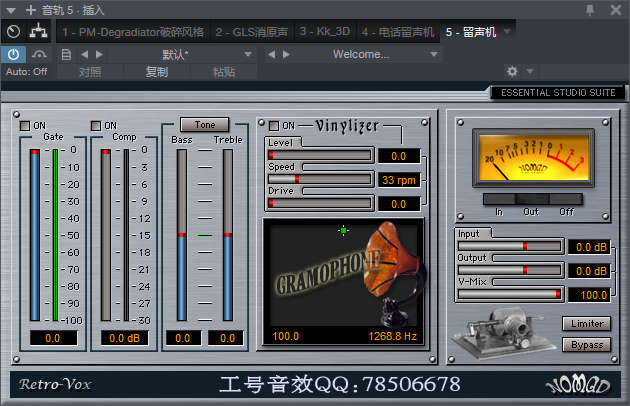This screenshot has height=406, width=630.
Task: Click the Input 0.0 dB value field
Action: coord(589,247)
